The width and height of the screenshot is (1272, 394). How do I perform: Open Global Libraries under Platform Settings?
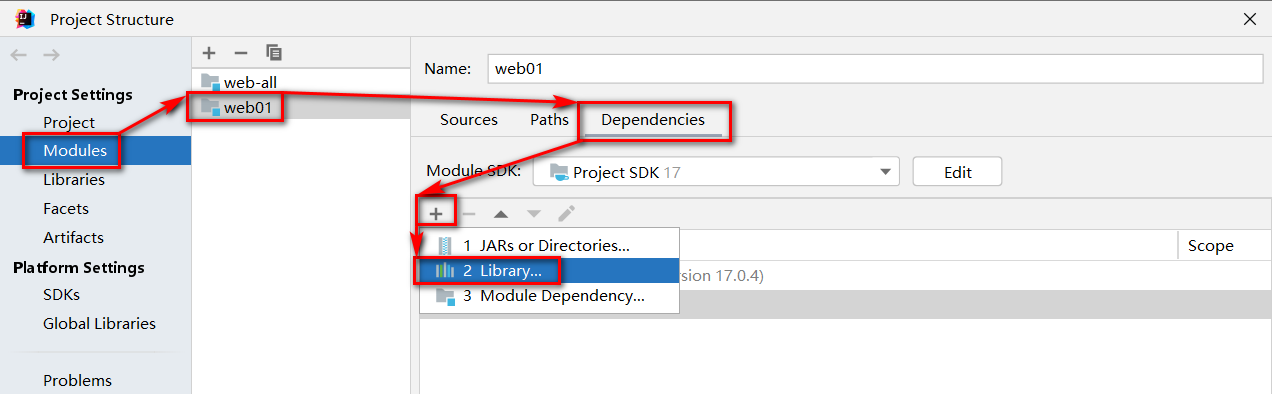tap(99, 324)
